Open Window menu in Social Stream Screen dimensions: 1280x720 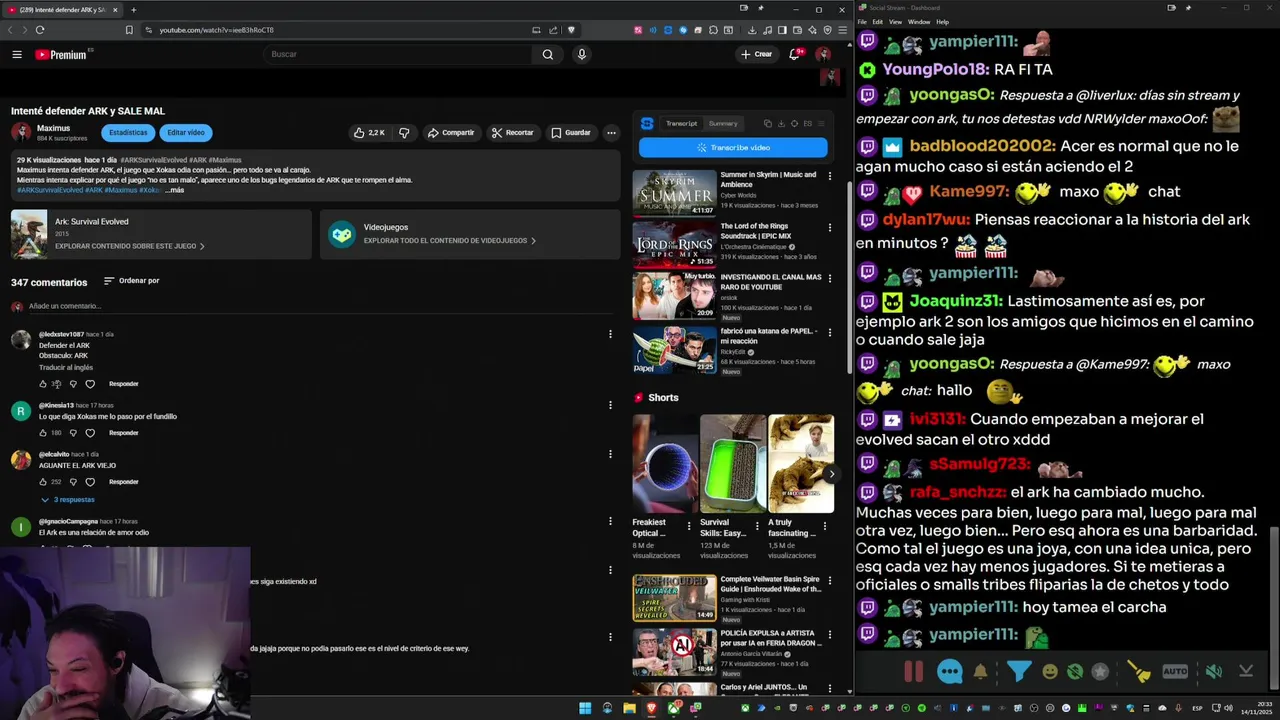pos(919,21)
